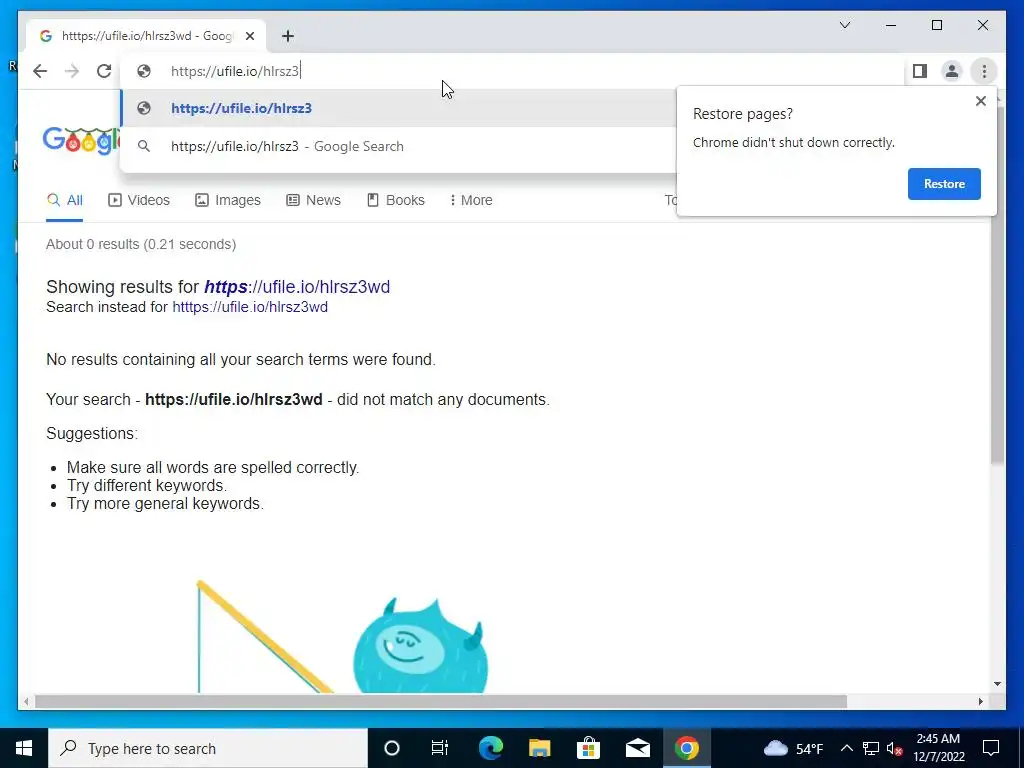Close the htttps://ufile.io/hlrsz3wd tab

click(x=249, y=36)
